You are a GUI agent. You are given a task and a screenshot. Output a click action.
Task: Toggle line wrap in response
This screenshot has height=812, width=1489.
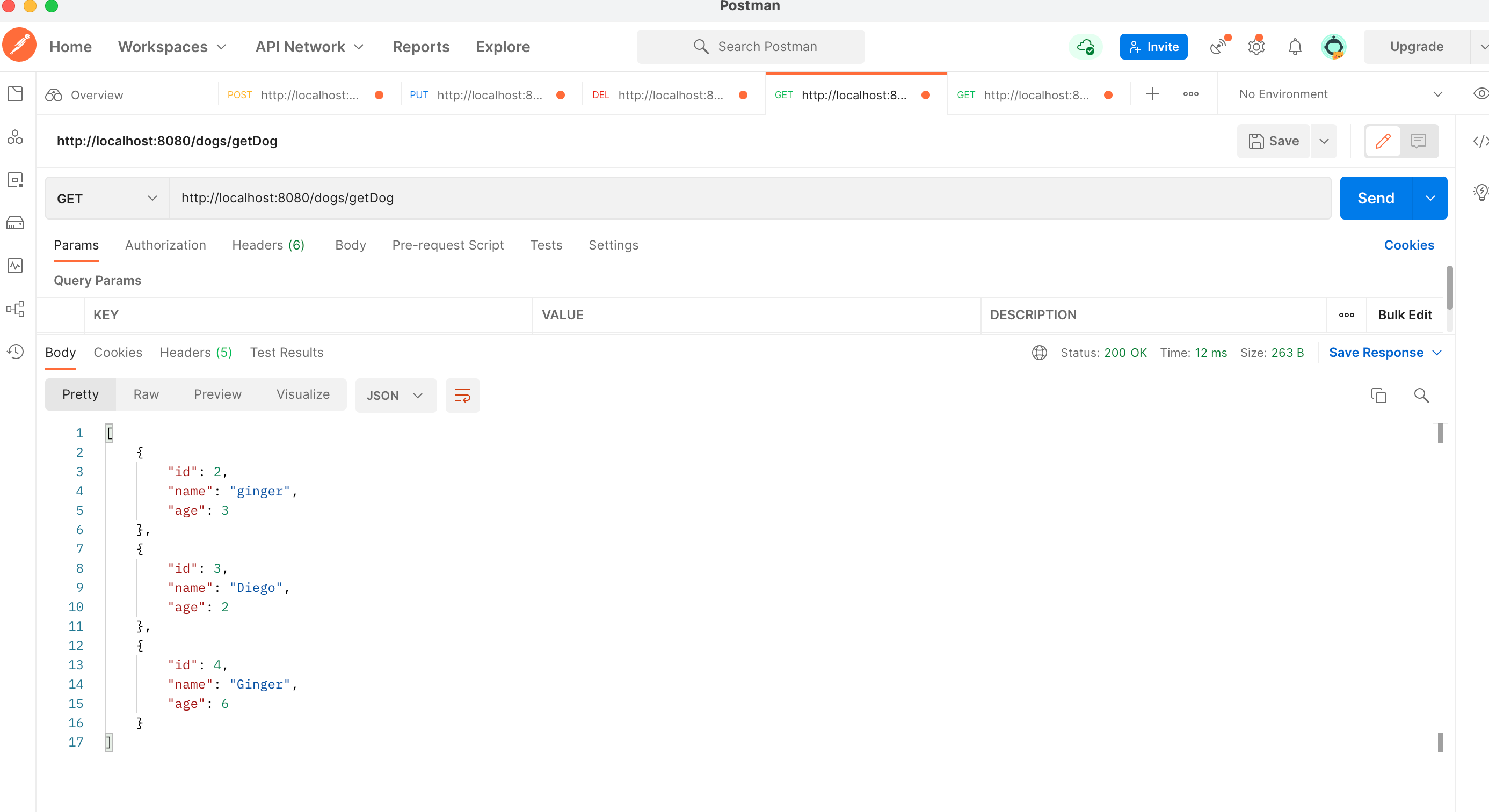(462, 395)
